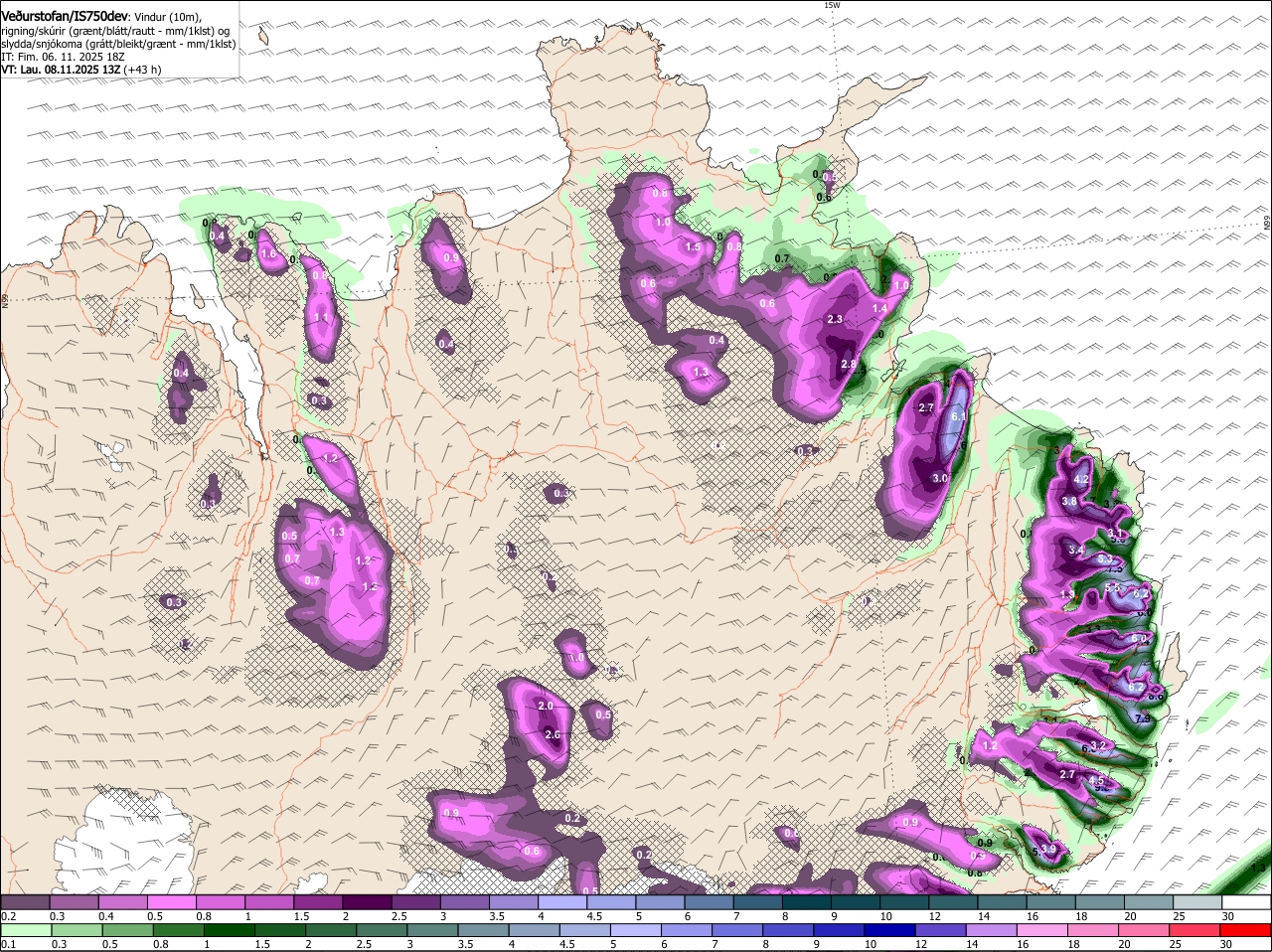The height and width of the screenshot is (952, 1272).
Task: Click the palest green swatch after 0.1
Action: click(25, 930)
